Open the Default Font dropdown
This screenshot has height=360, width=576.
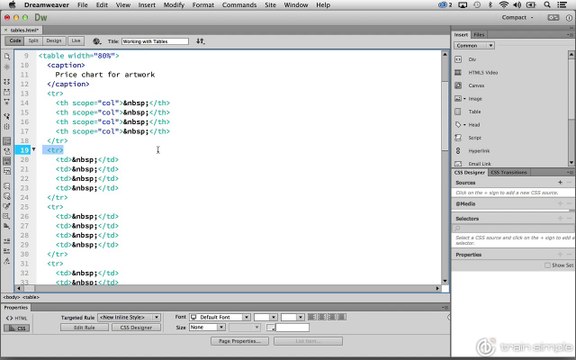(x=220, y=317)
